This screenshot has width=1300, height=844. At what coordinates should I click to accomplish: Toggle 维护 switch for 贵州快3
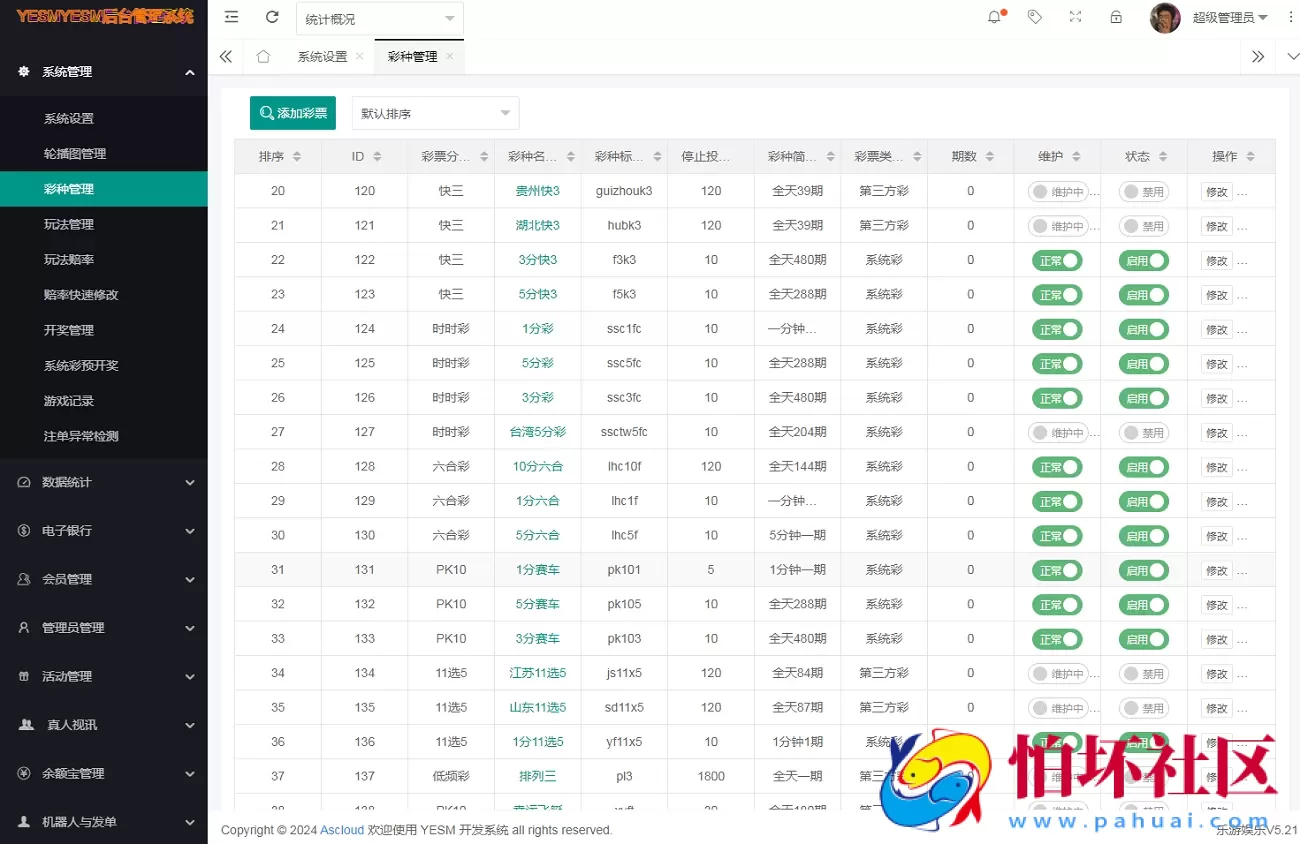[x=1060, y=190]
